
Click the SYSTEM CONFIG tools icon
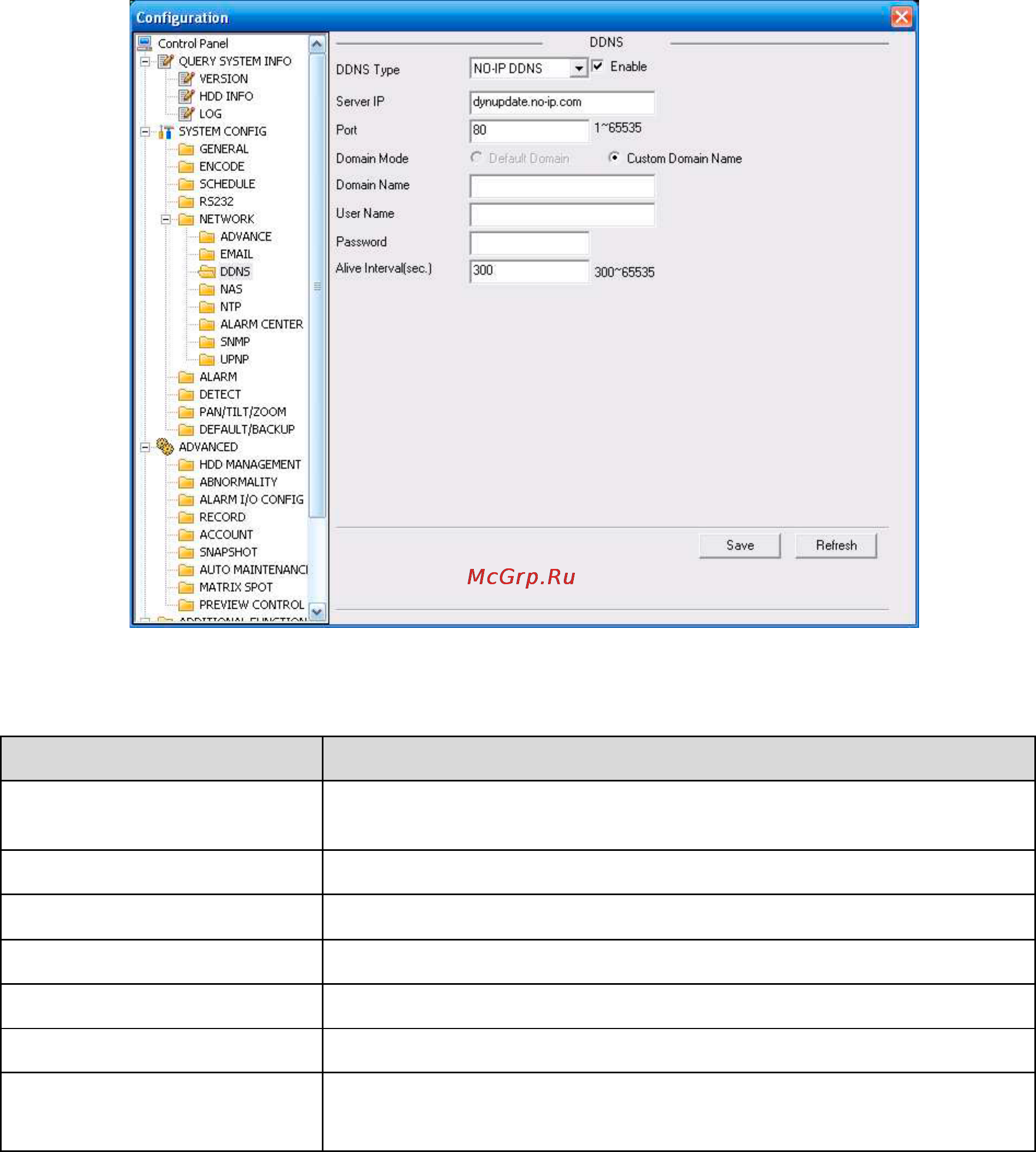(166, 132)
